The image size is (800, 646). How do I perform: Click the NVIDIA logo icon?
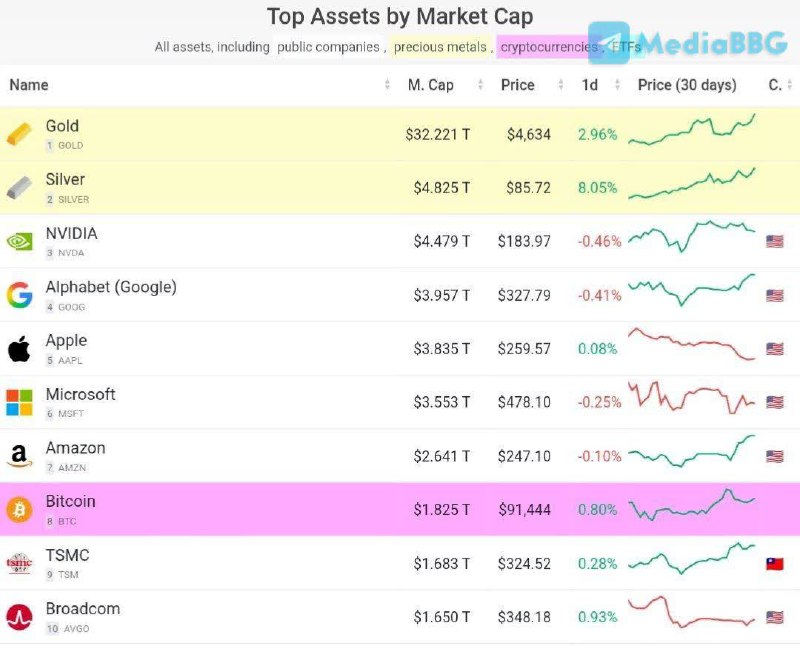pos(19,241)
